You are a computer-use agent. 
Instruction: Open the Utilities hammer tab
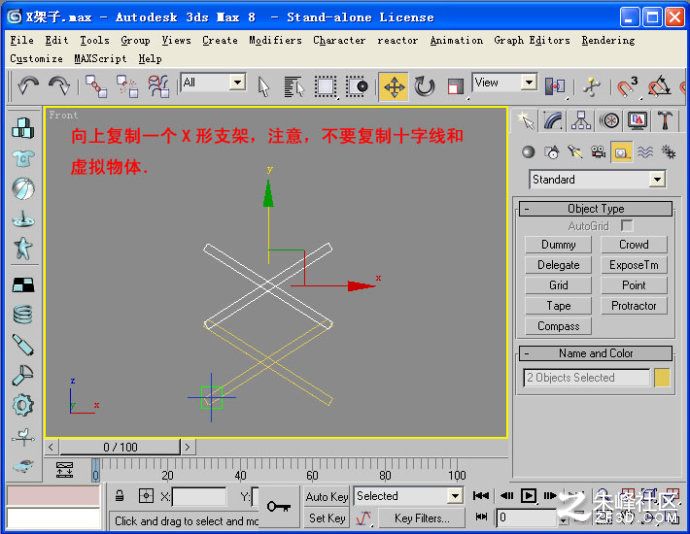click(665, 120)
